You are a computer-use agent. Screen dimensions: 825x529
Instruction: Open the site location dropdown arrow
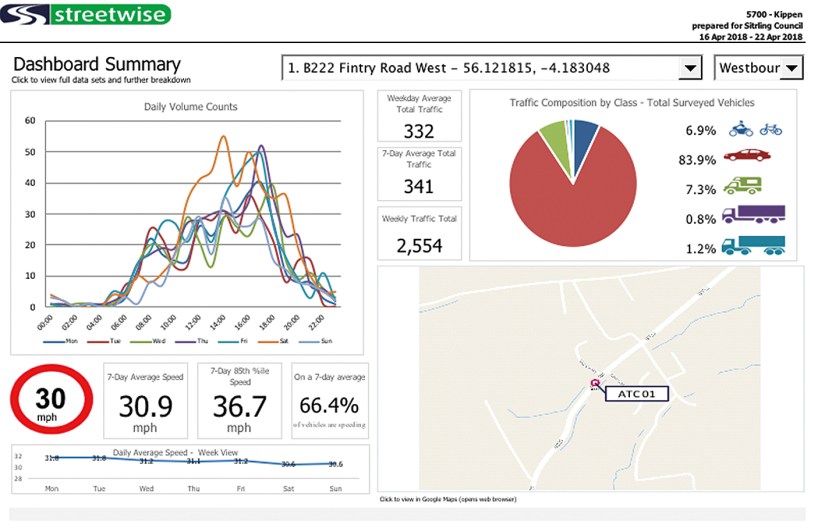[x=690, y=69]
